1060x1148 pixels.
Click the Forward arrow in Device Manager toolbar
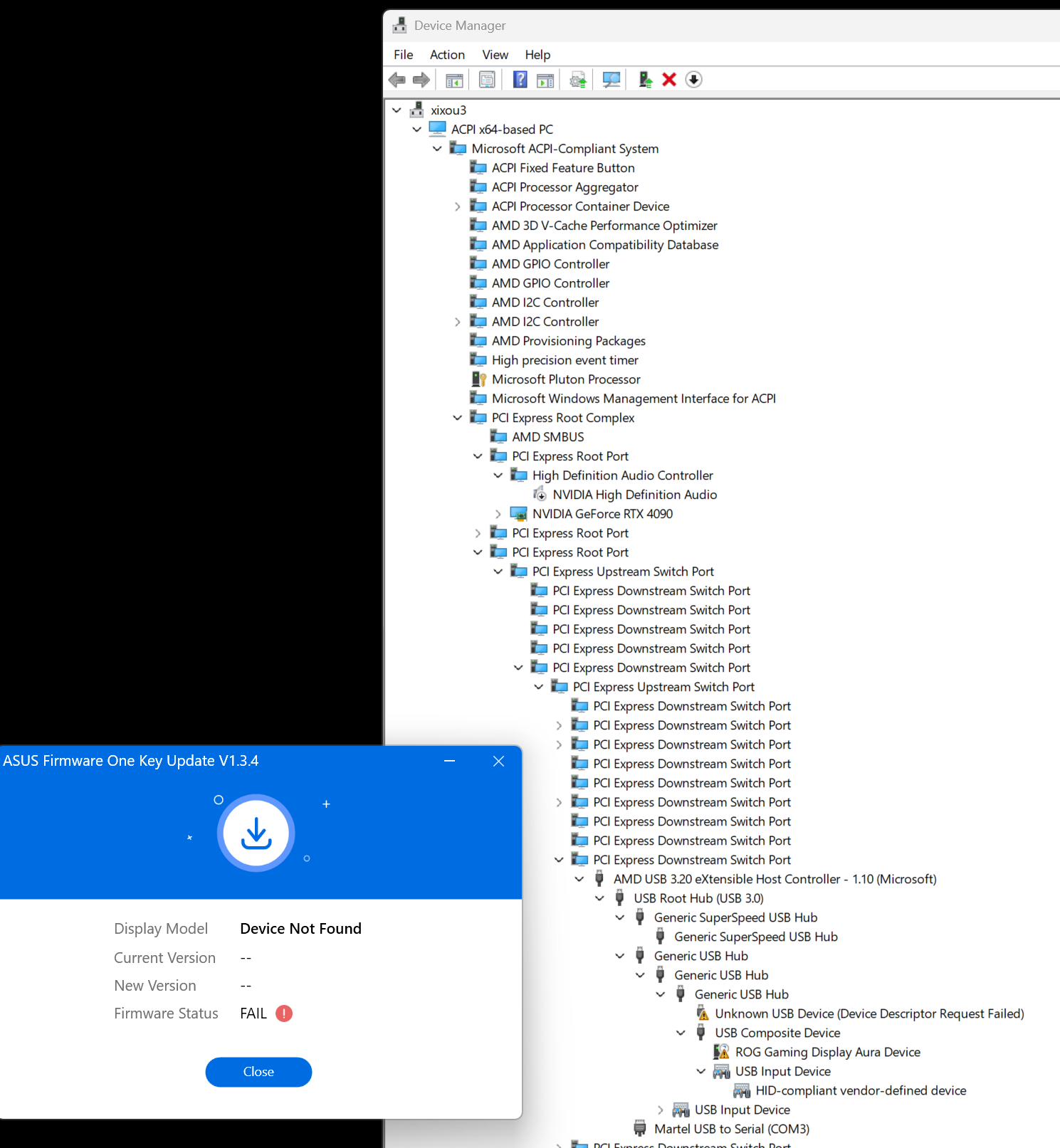tap(421, 80)
